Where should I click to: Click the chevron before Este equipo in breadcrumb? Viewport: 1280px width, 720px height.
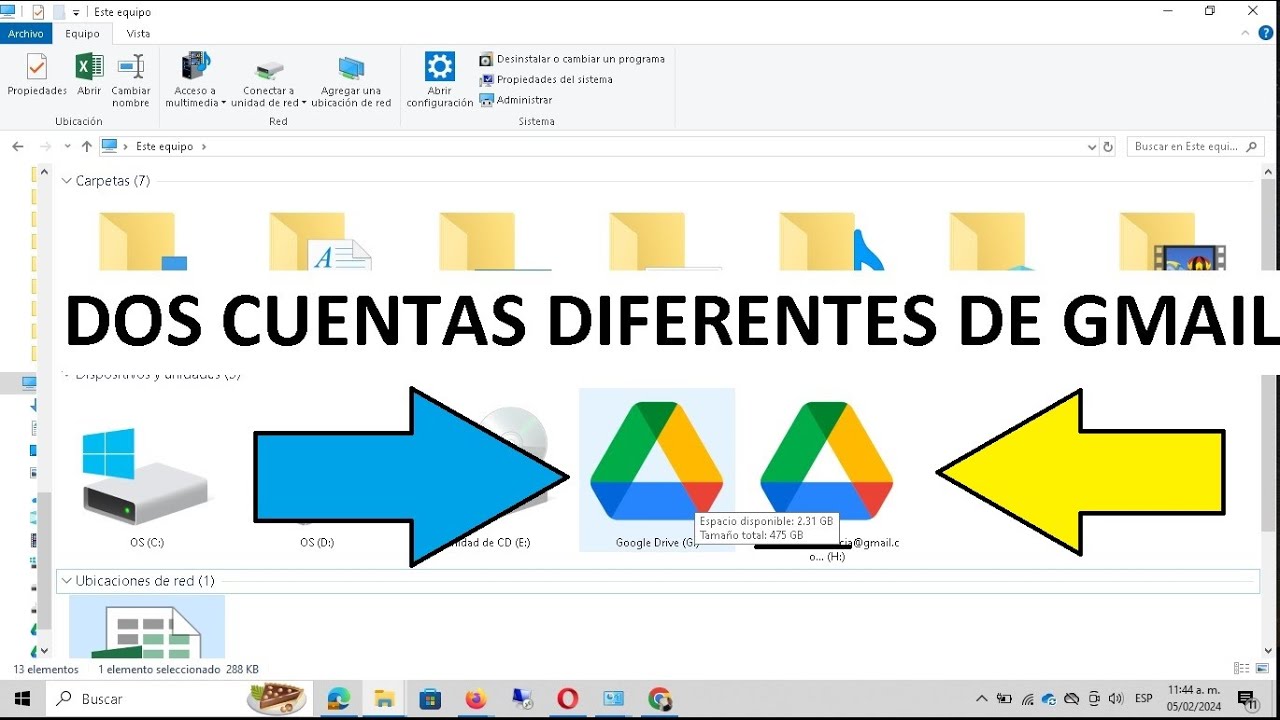tap(126, 146)
